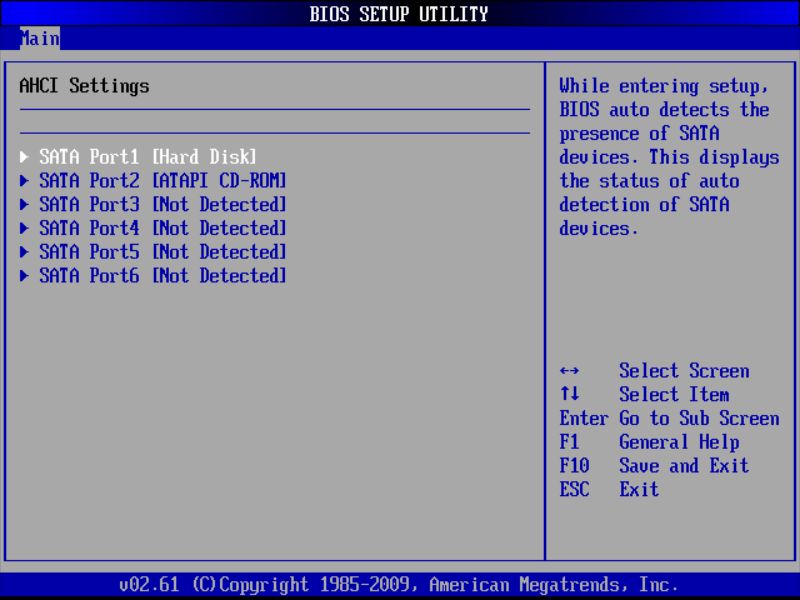800x600 pixels.
Task: Click the 'Select Item' help text
Action: click(674, 394)
